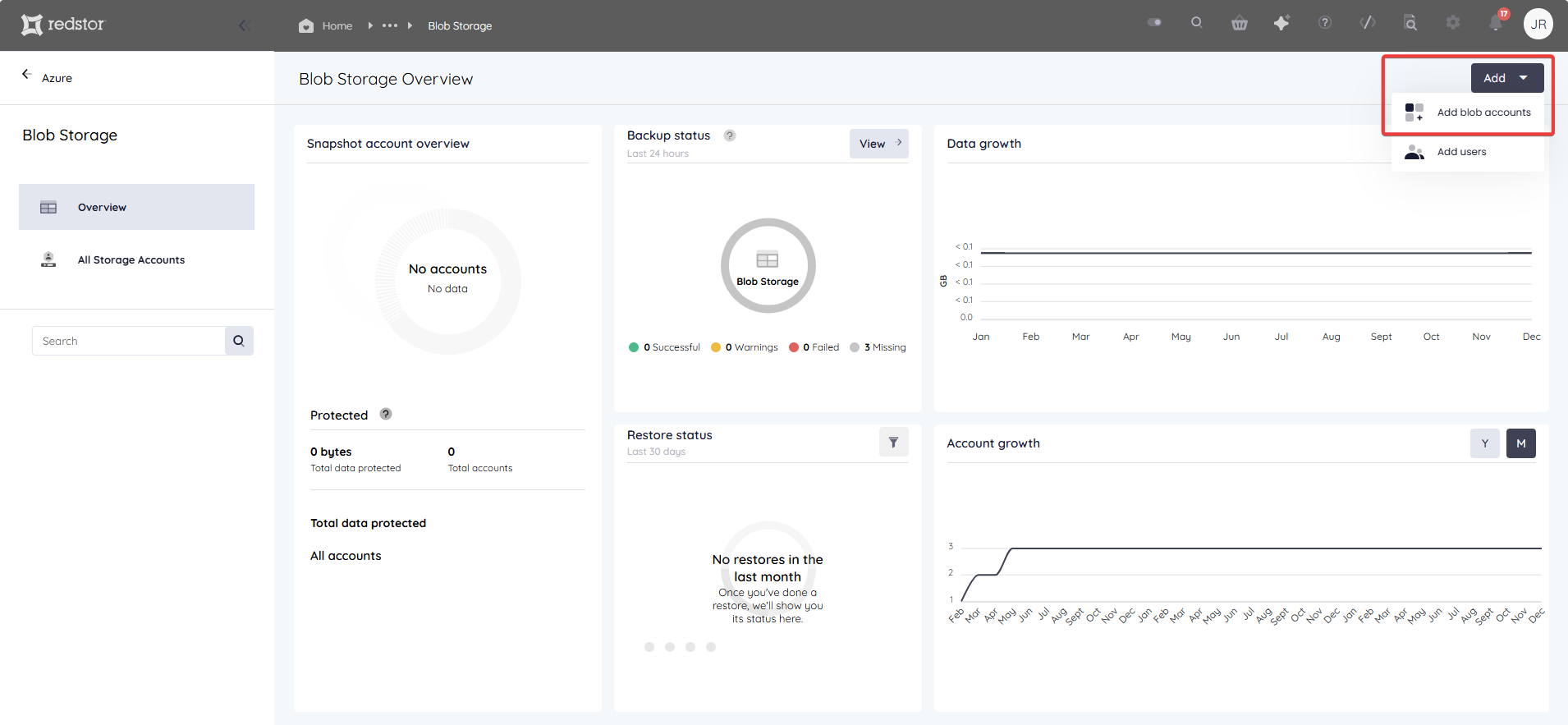Click the Protected help icon
The width and height of the screenshot is (1568, 725).
pos(386,415)
